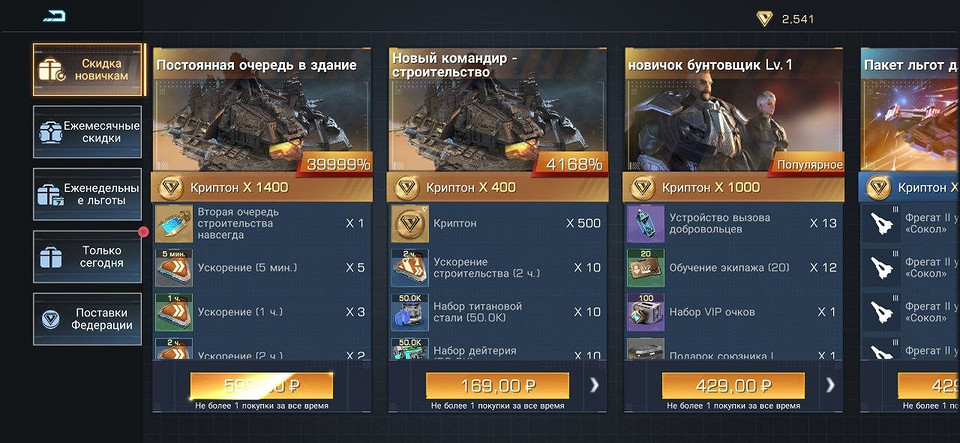
Task: Click the VIP points pack icon
Action: tap(646, 312)
